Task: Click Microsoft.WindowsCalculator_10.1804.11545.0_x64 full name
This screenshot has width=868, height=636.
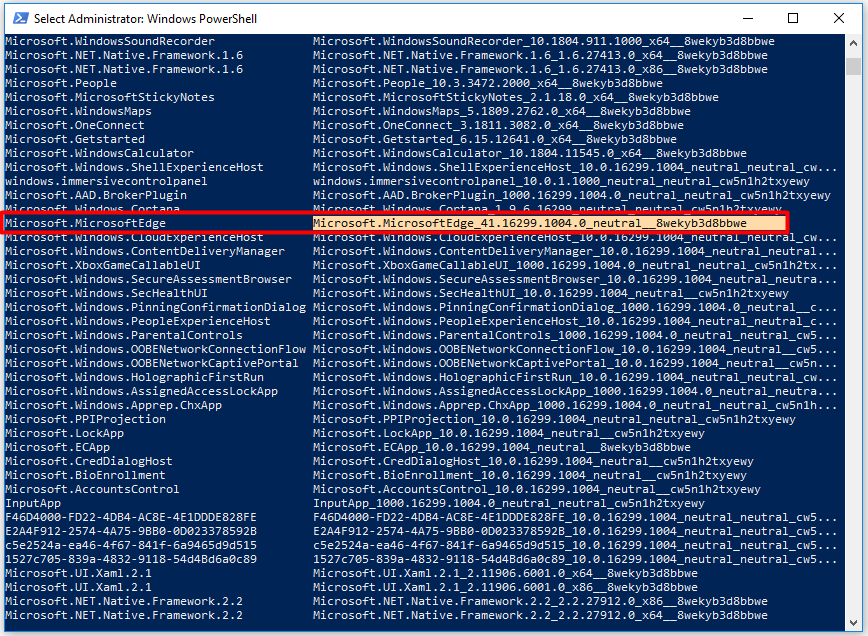Action: [x=530, y=153]
